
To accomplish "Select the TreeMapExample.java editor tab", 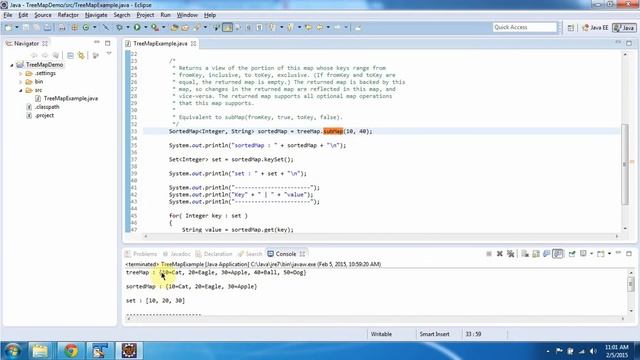I will click(160, 43).
